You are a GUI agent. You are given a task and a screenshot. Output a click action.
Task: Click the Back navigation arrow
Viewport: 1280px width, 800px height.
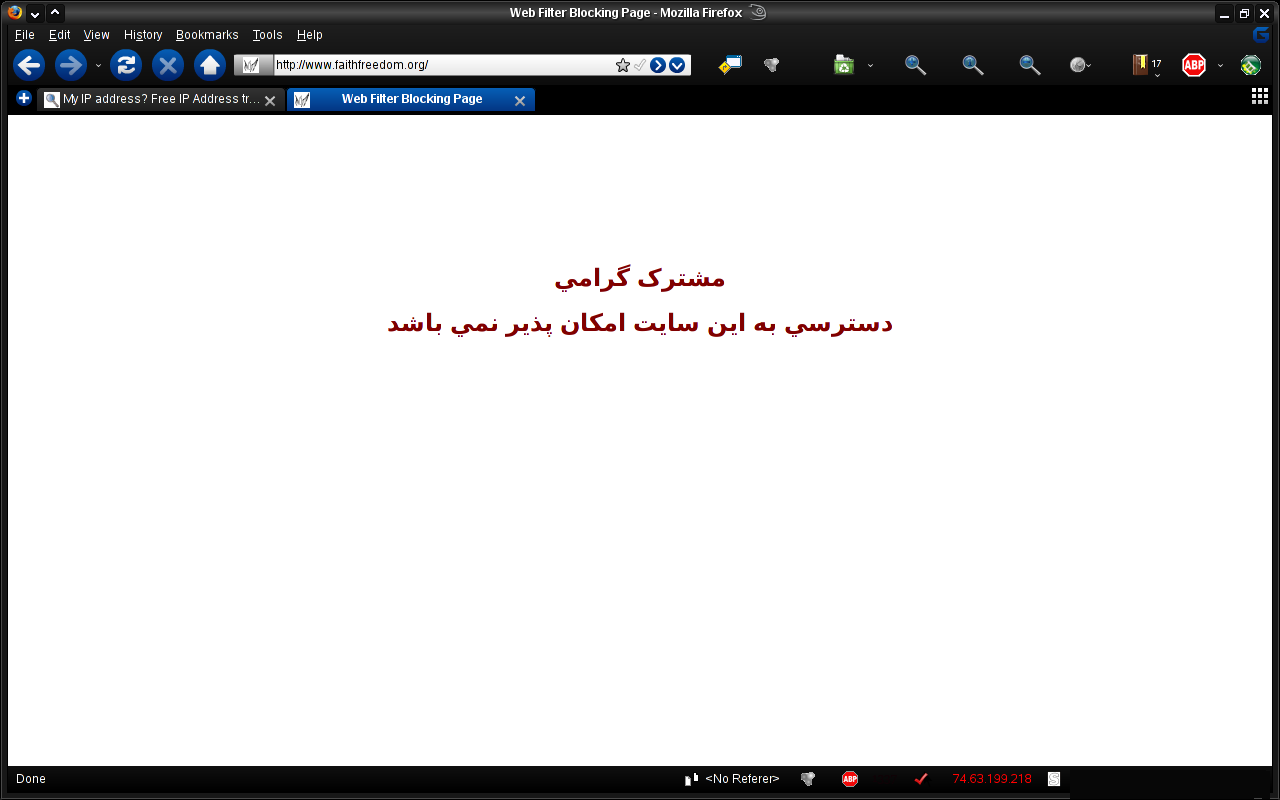click(29, 65)
